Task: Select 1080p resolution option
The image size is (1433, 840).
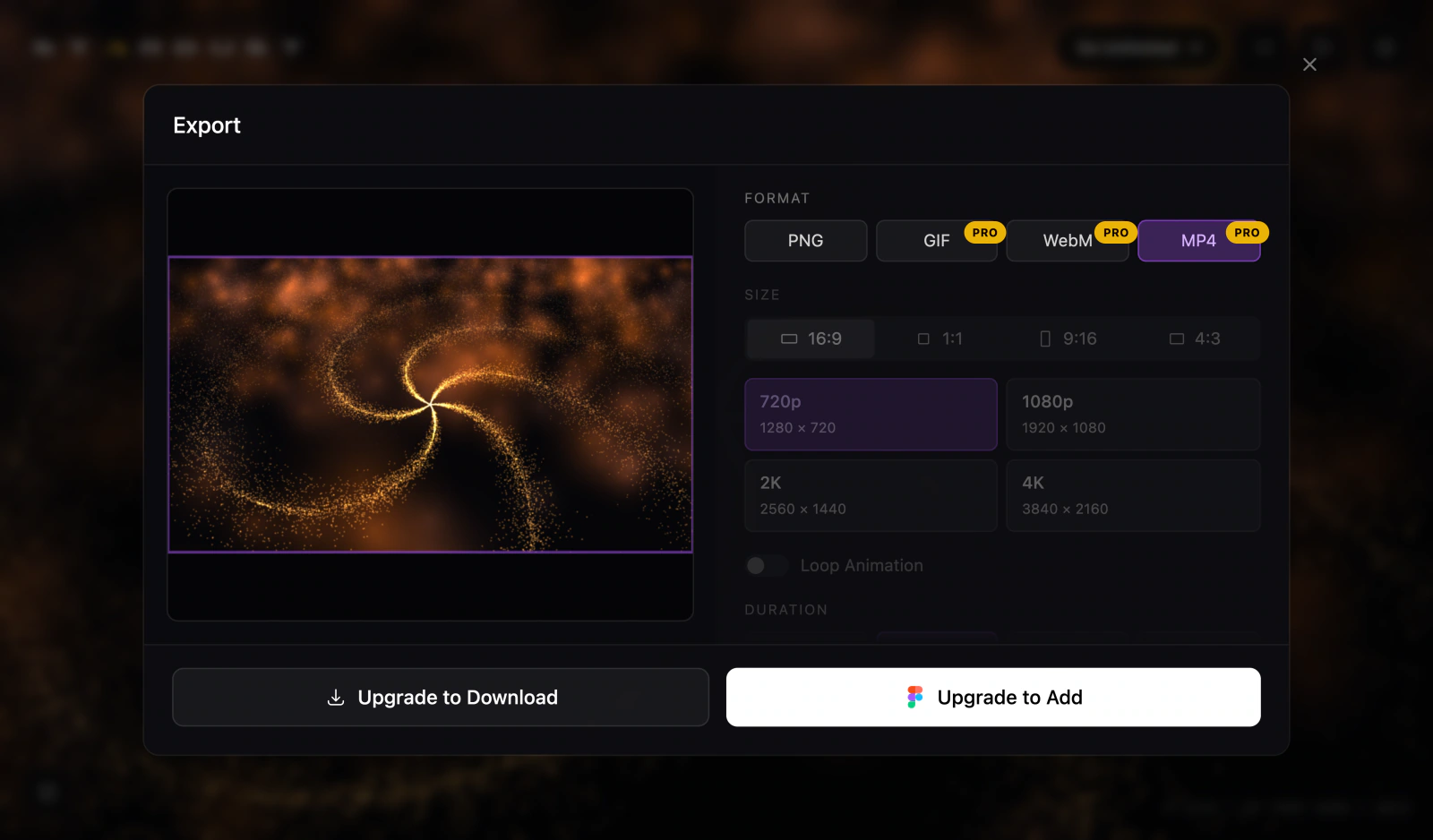Action: (x=1133, y=415)
